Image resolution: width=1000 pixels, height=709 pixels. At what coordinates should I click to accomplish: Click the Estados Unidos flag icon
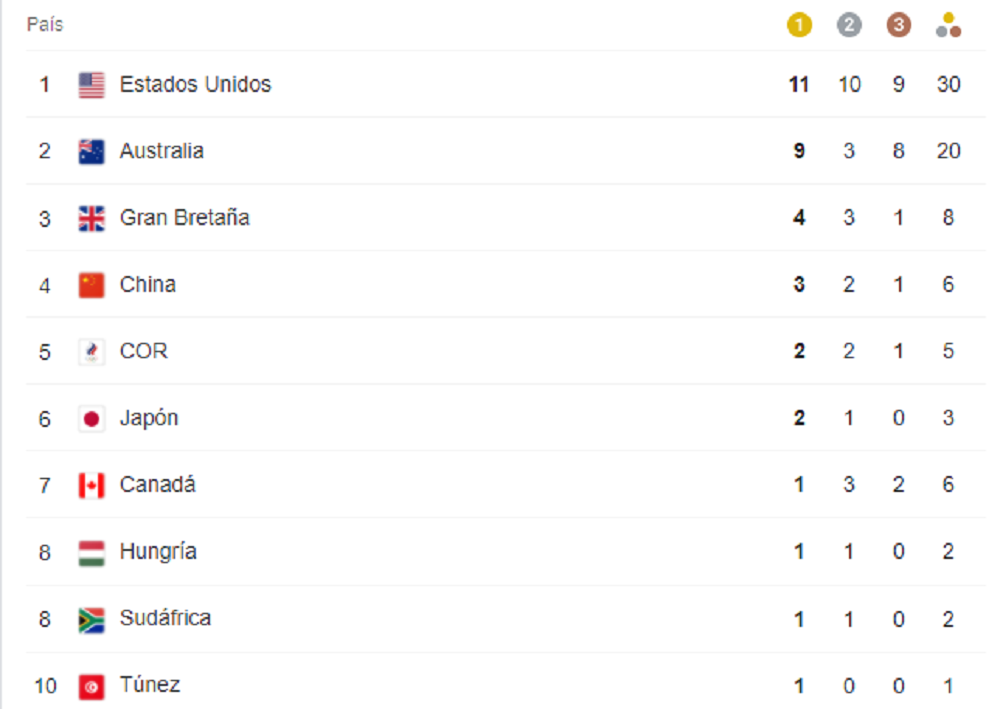(91, 85)
